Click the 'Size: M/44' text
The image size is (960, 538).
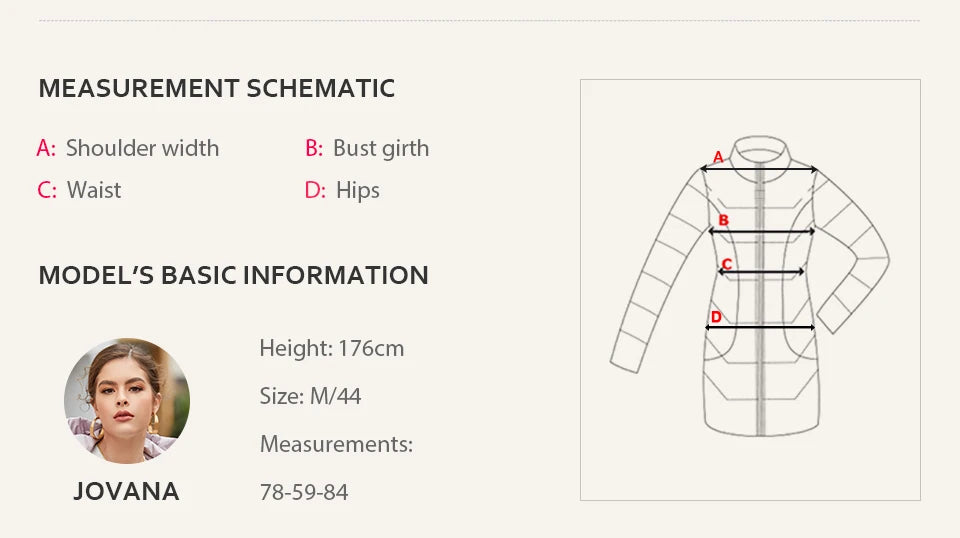(310, 396)
